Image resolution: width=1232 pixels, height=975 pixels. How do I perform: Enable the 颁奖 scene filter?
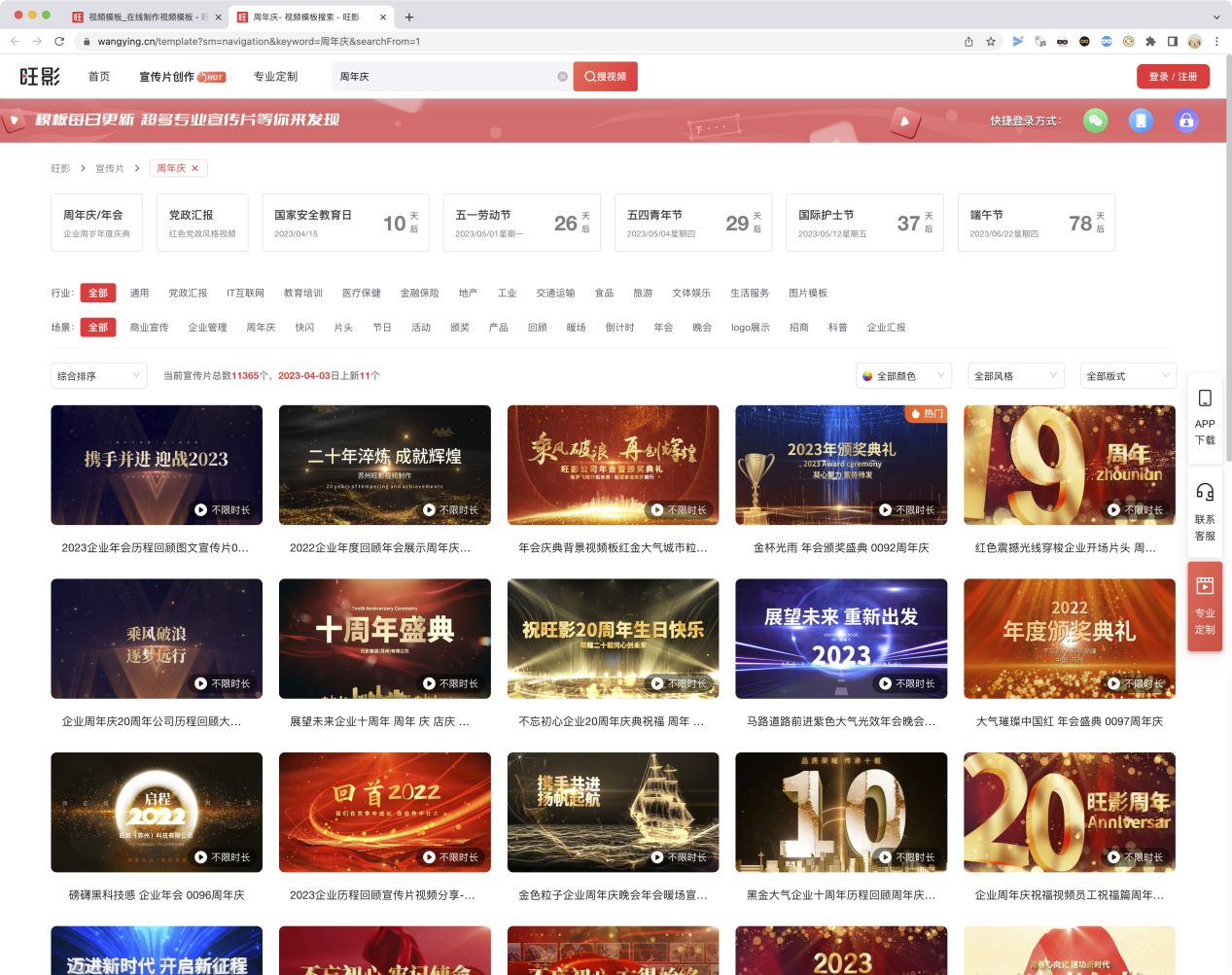[461, 328]
